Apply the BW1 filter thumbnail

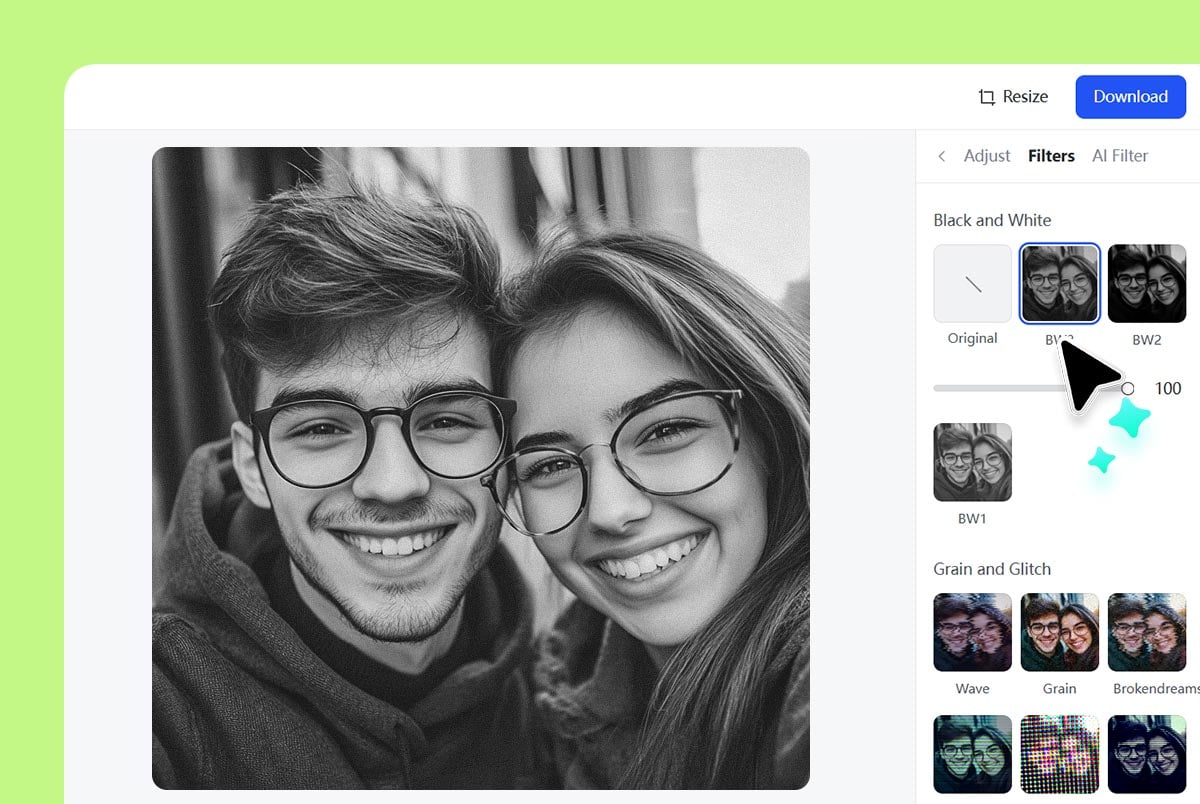pyautogui.click(x=973, y=462)
